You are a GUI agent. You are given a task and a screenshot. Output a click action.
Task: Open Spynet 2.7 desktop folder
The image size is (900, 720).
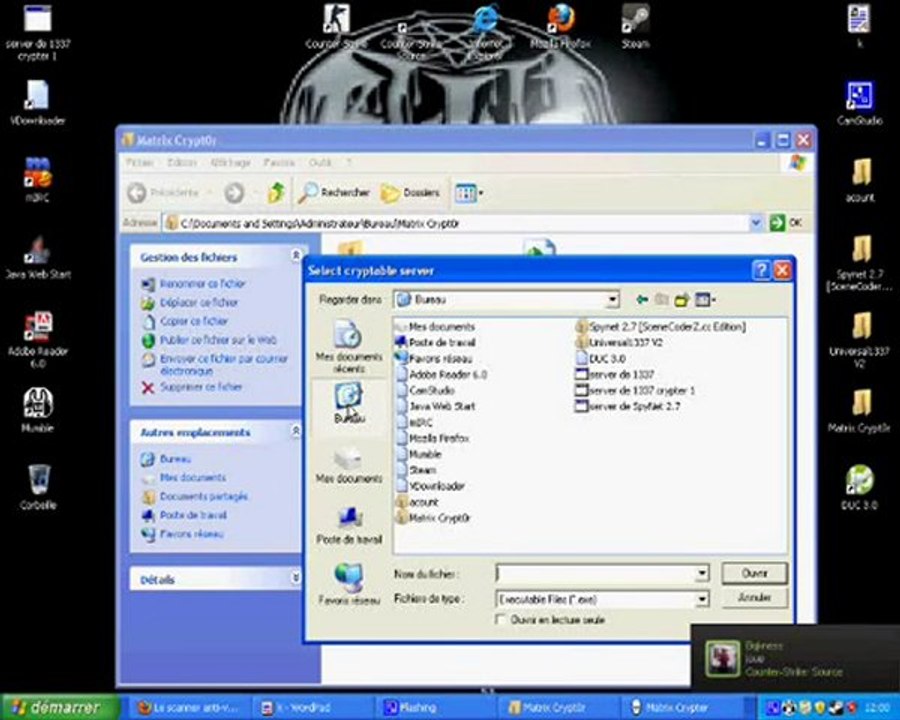[x=859, y=263]
